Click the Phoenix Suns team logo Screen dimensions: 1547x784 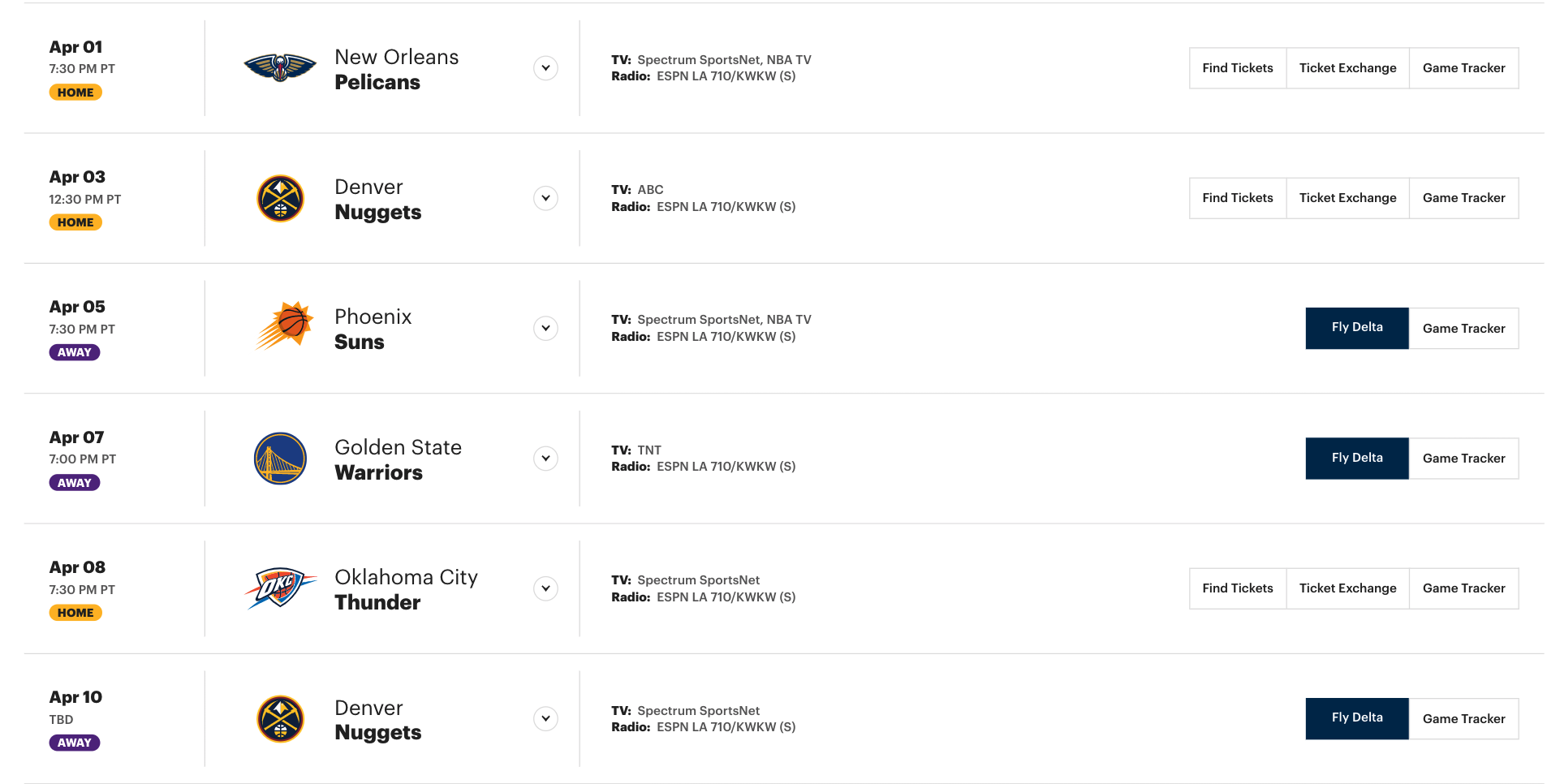point(284,326)
